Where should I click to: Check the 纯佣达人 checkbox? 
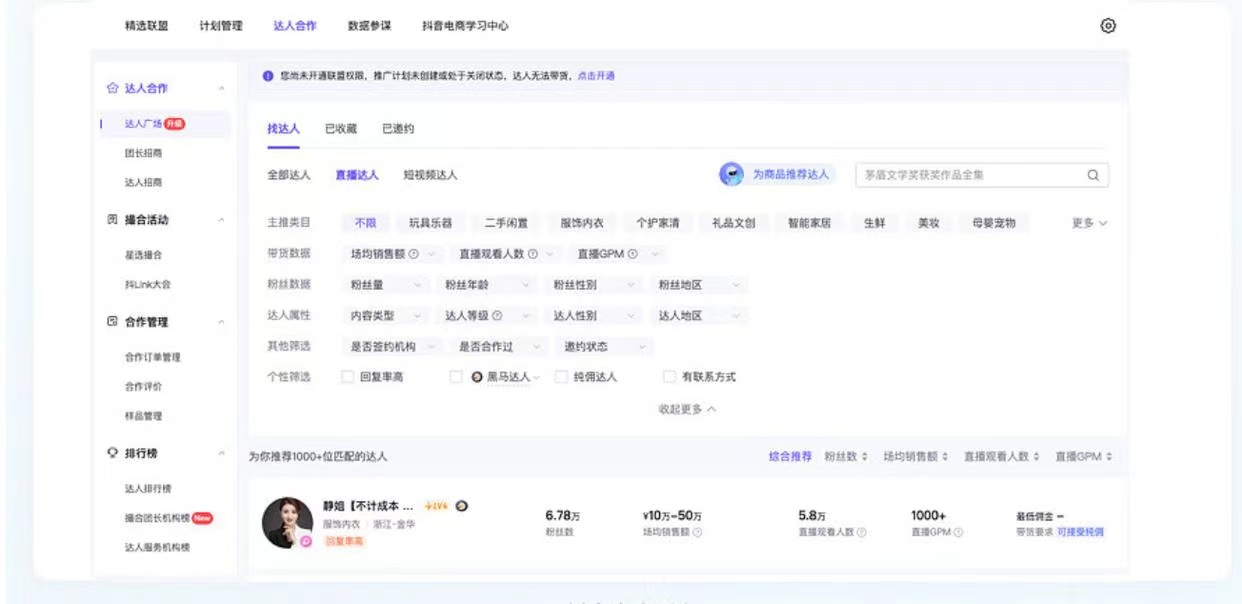click(x=561, y=377)
